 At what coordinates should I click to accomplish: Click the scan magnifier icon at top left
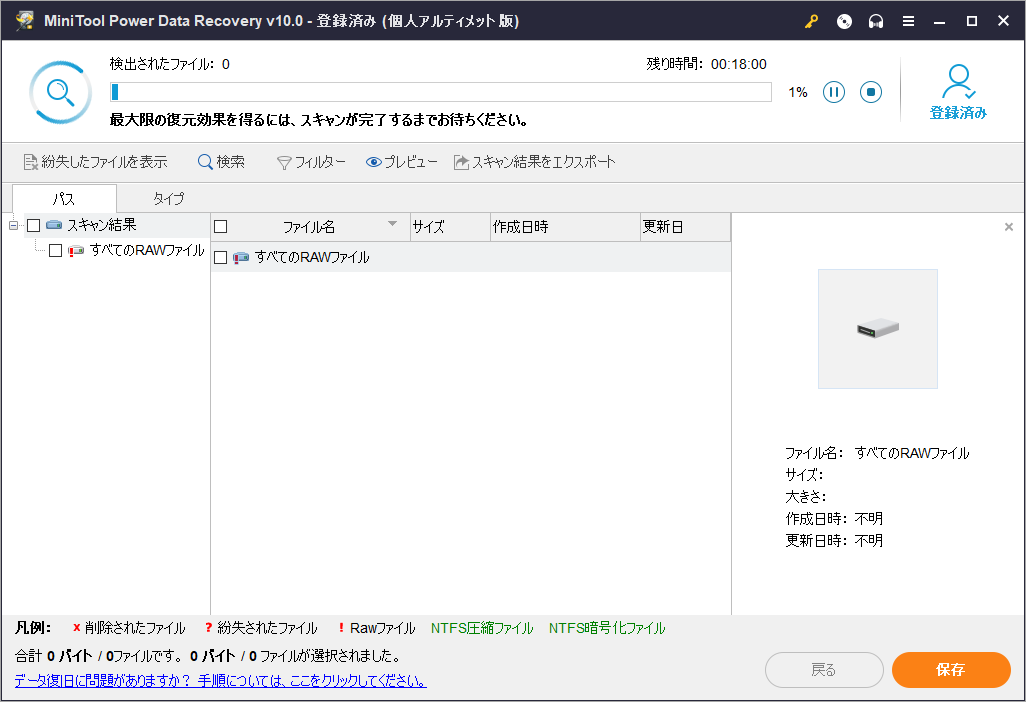point(60,92)
